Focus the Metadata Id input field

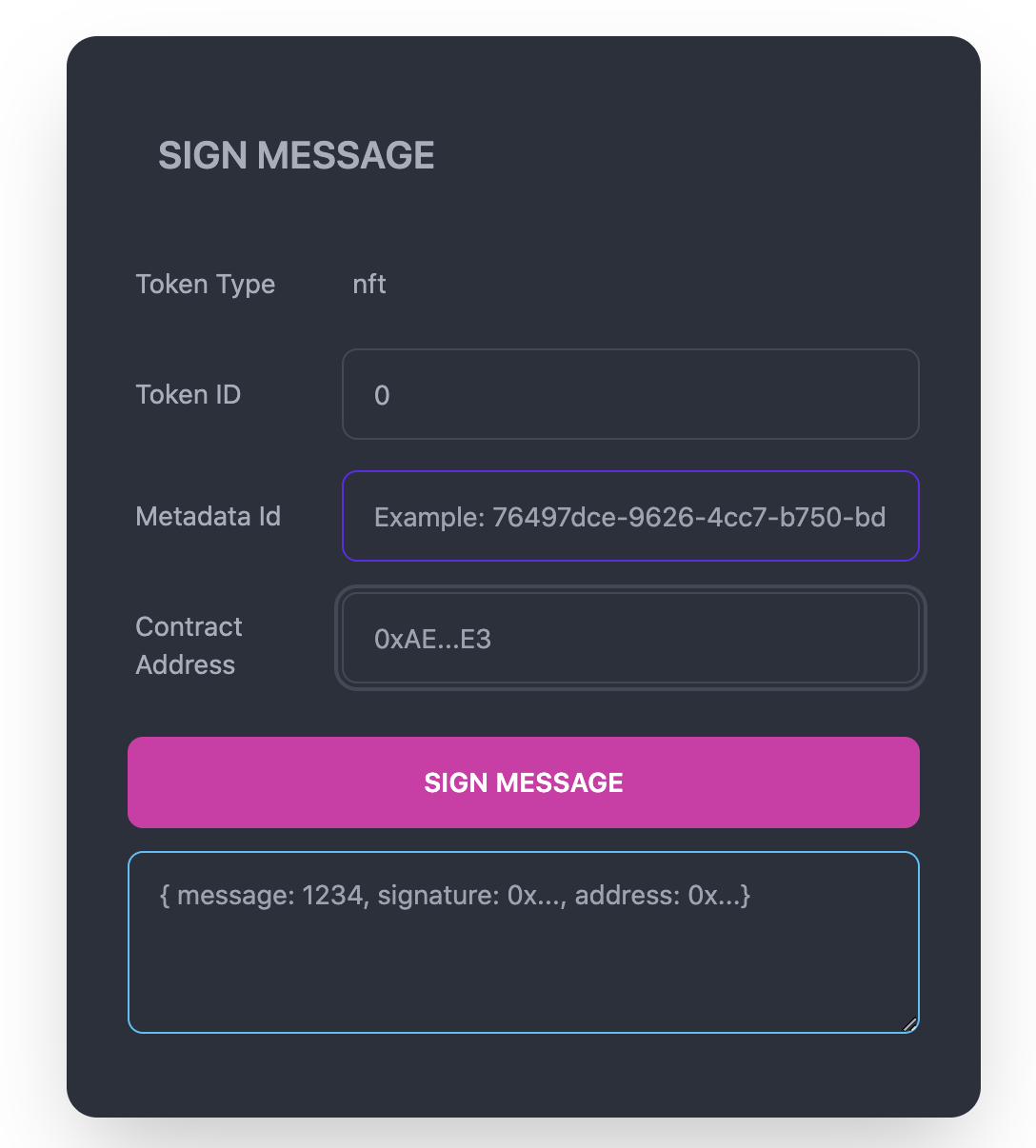630,516
